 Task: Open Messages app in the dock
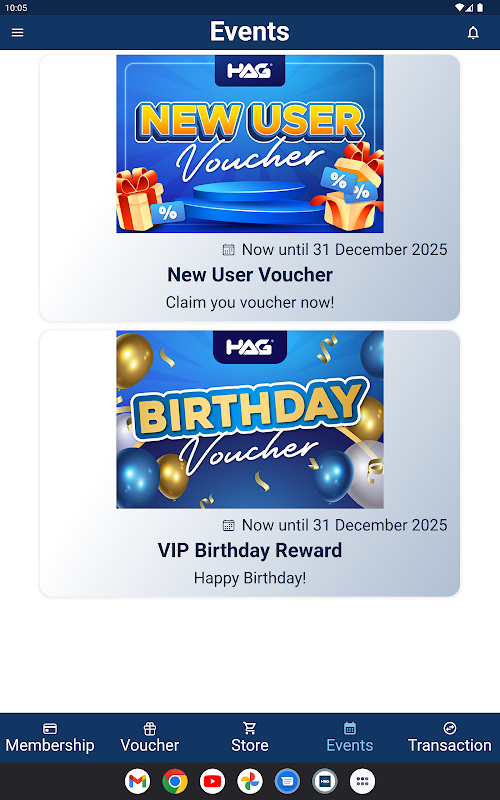[287, 781]
